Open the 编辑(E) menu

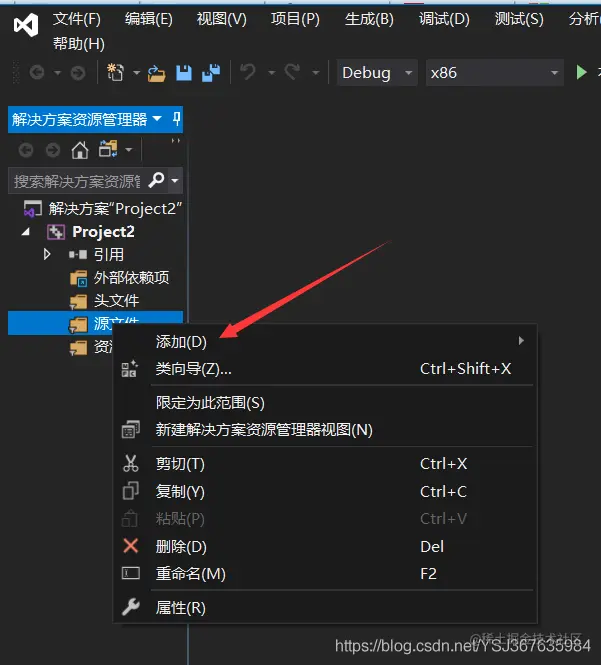coord(148,19)
